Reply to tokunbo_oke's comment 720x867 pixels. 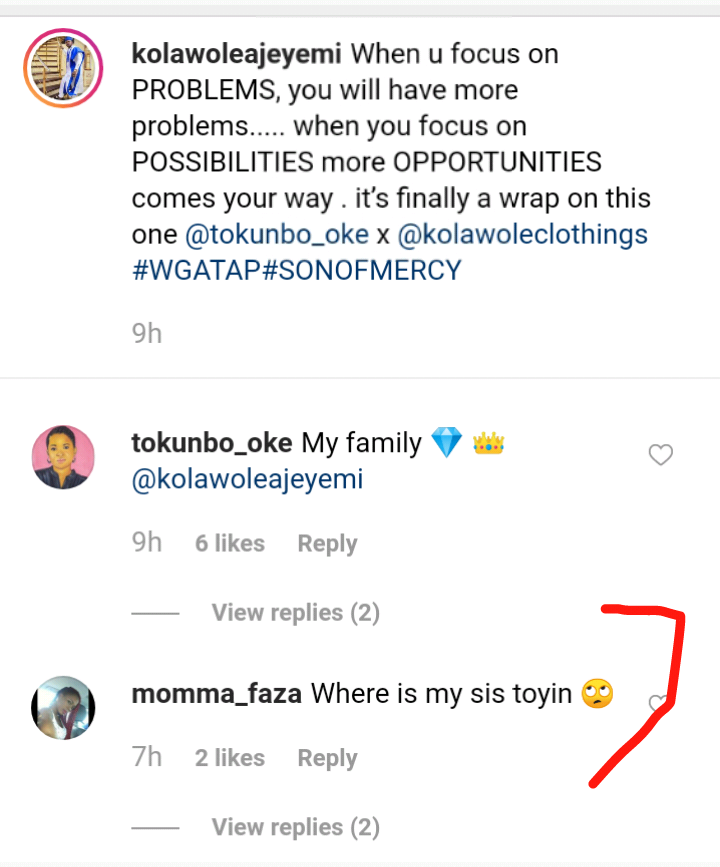pyautogui.click(x=327, y=543)
